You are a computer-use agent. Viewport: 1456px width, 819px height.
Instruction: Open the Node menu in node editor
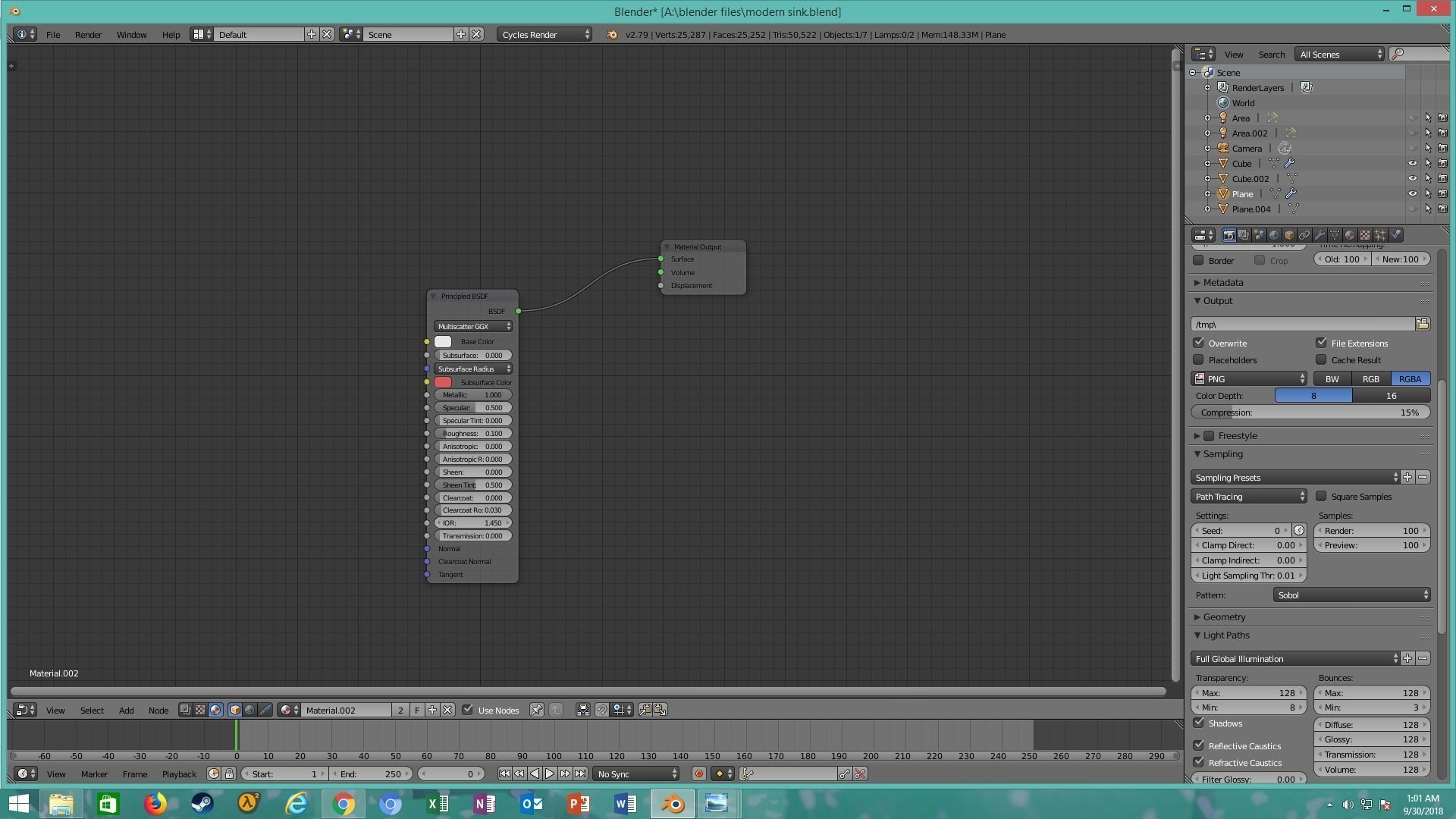click(158, 710)
